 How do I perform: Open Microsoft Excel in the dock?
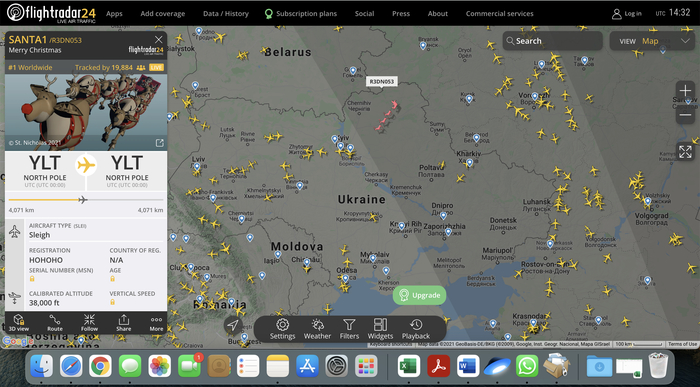408,366
